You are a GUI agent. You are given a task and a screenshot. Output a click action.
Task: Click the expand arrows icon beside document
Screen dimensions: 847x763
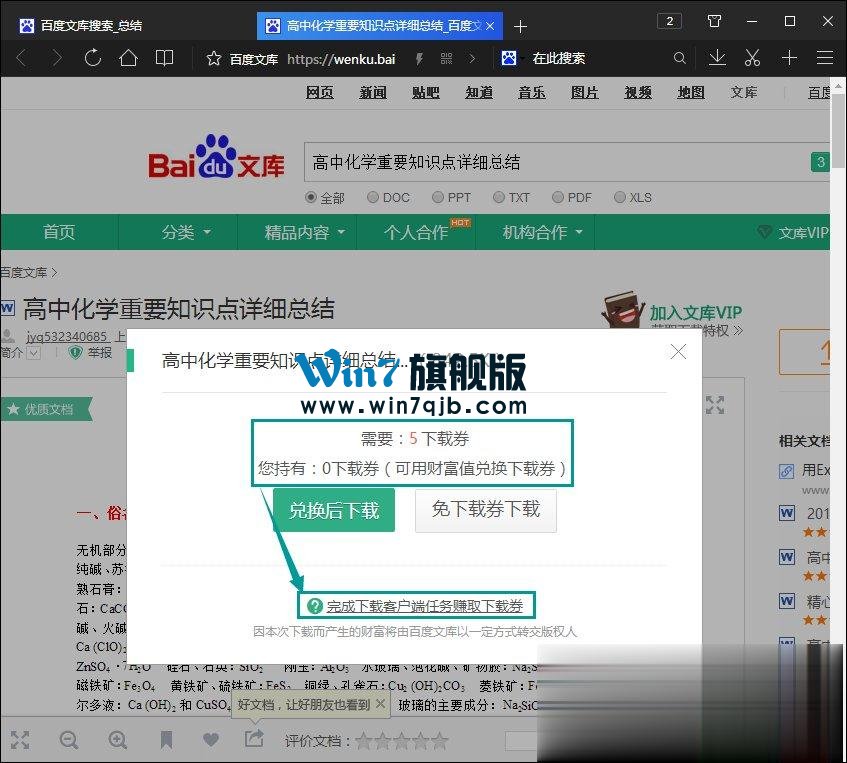(715, 405)
